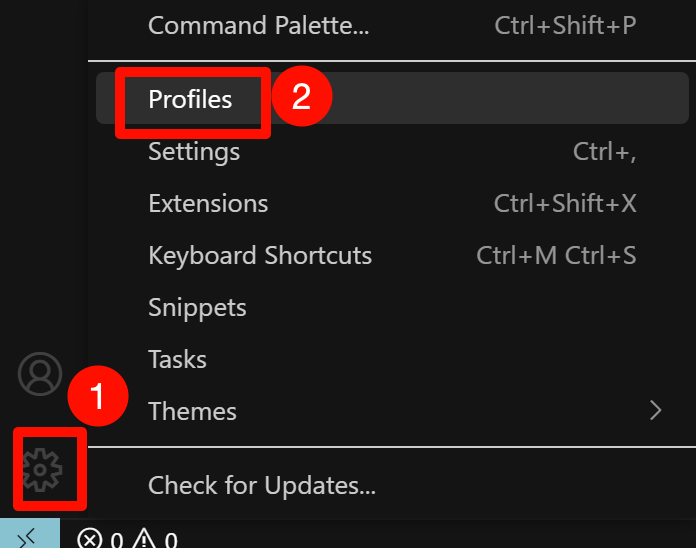Click the warnings triangle status icon
Screen dimensions: 696x548
[144, 539]
